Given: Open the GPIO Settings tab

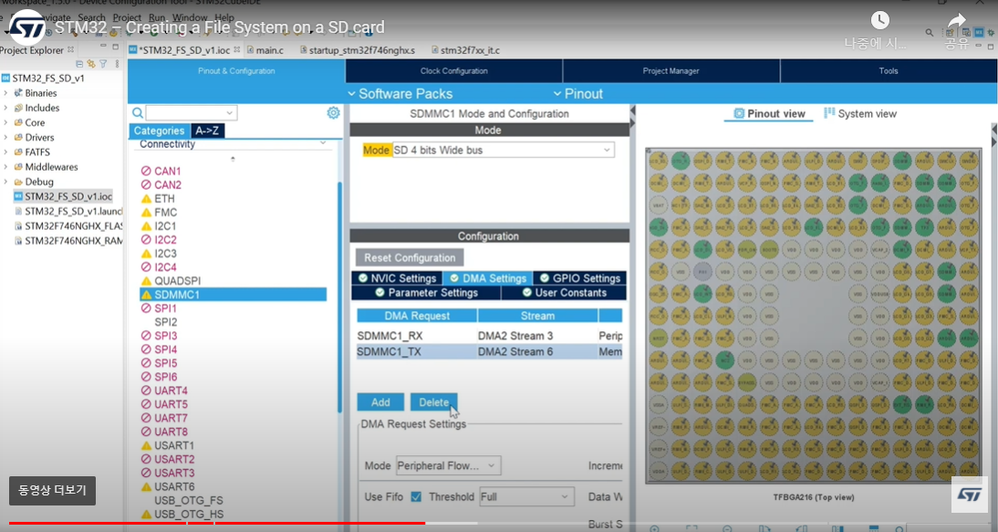Looking at the screenshot, I should coord(580,278).
